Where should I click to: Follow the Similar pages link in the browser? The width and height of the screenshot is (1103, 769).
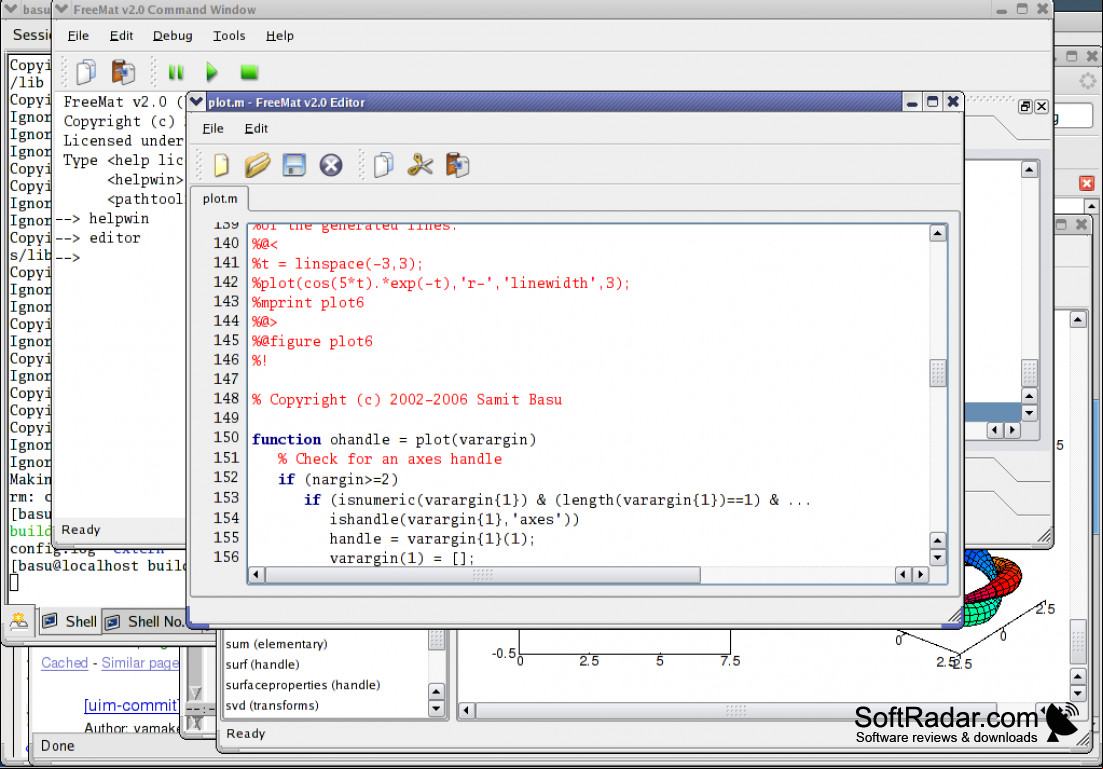140,663
